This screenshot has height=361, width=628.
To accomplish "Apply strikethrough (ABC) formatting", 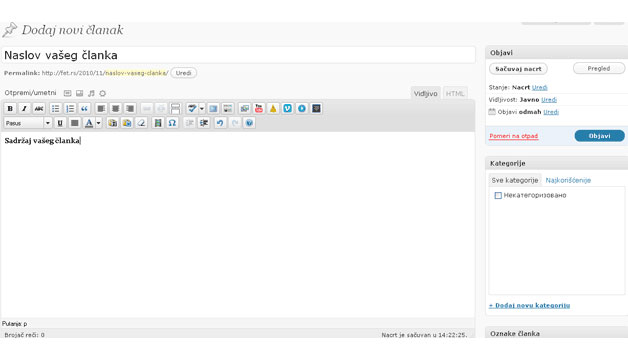I will [x=39, y=109].
